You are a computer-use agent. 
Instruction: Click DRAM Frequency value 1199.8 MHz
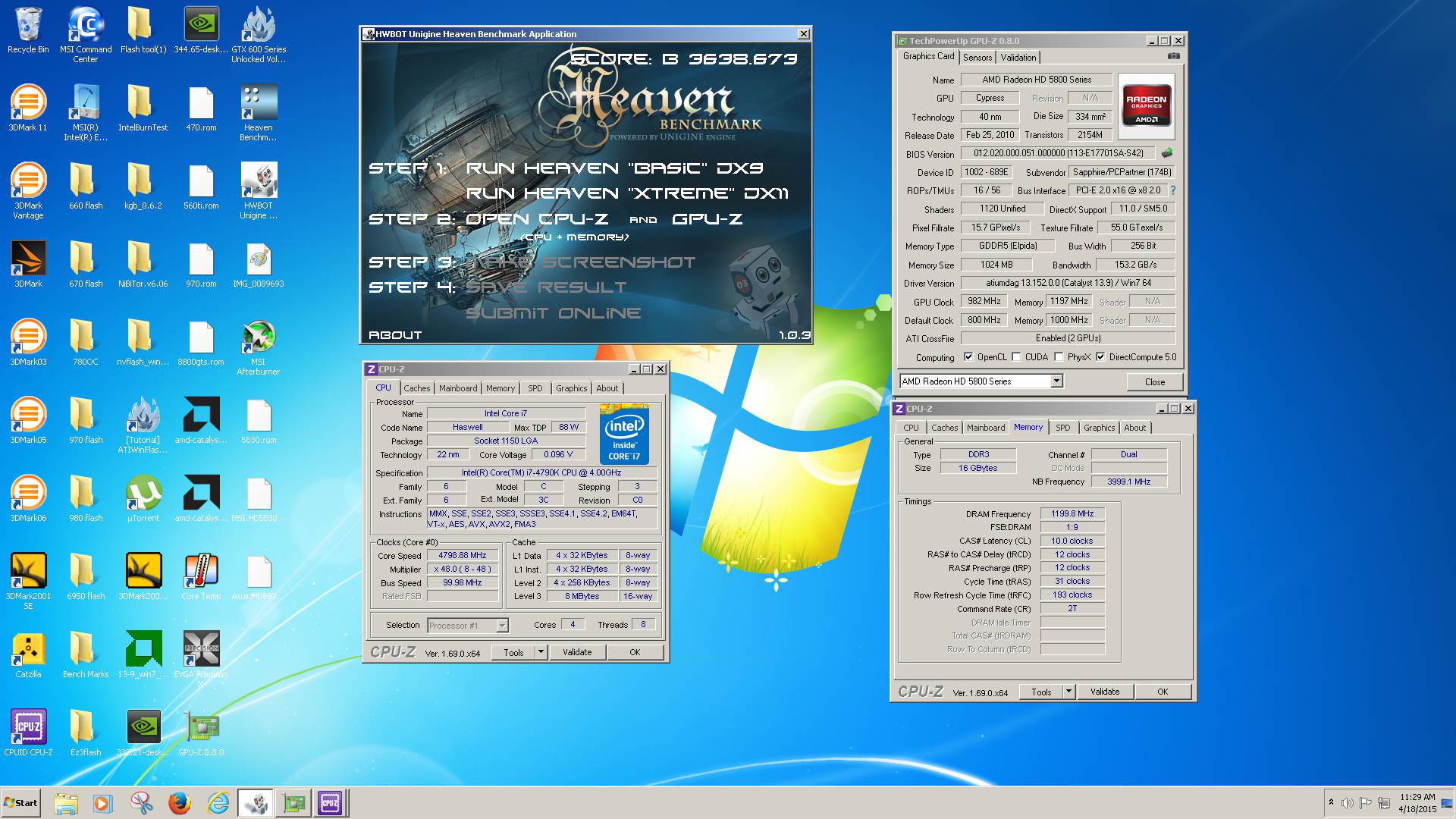(x=1072, y=514)
